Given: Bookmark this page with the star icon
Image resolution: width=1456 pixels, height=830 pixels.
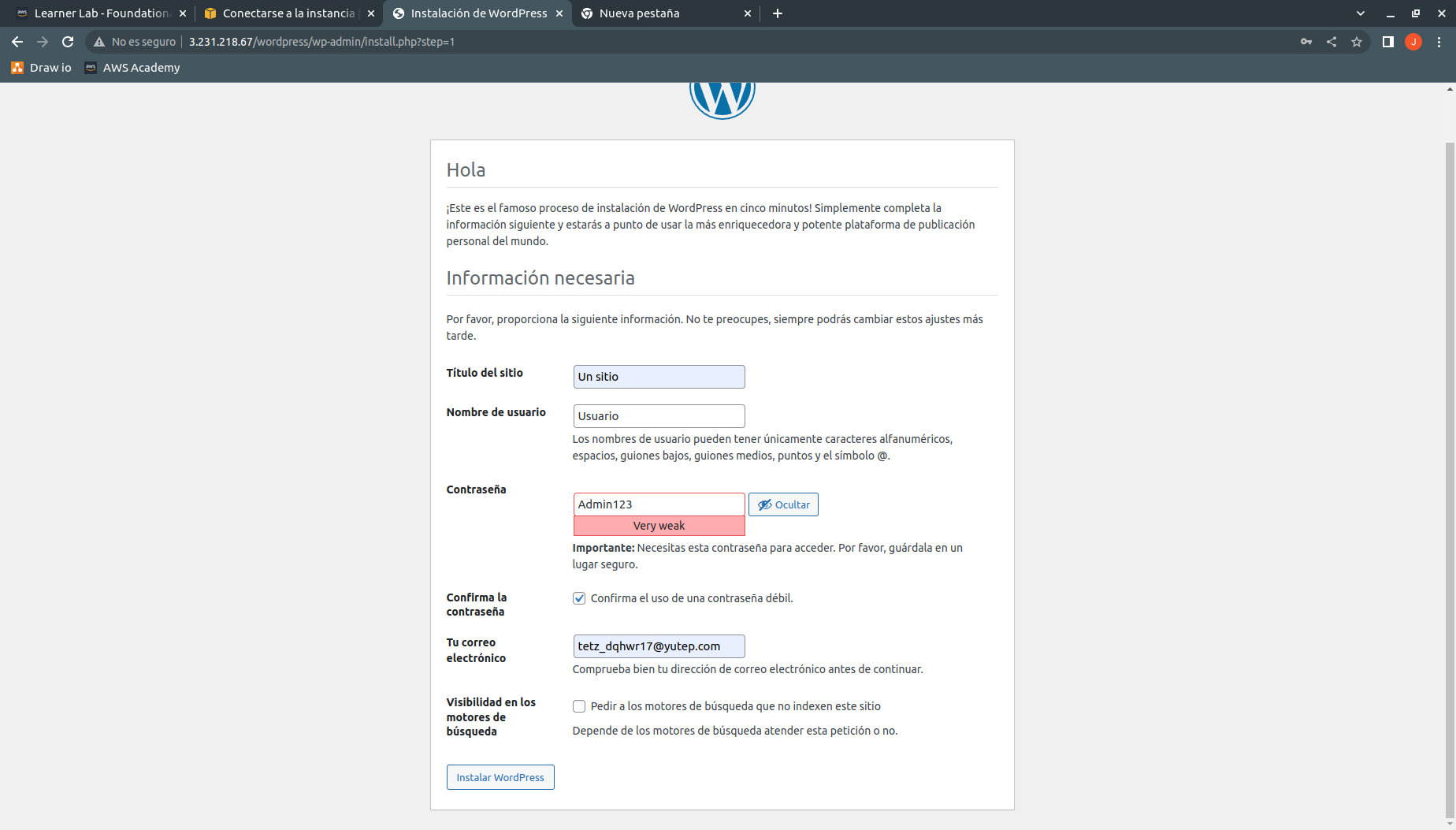Looking at the screenshot, I should [1357, 42].
